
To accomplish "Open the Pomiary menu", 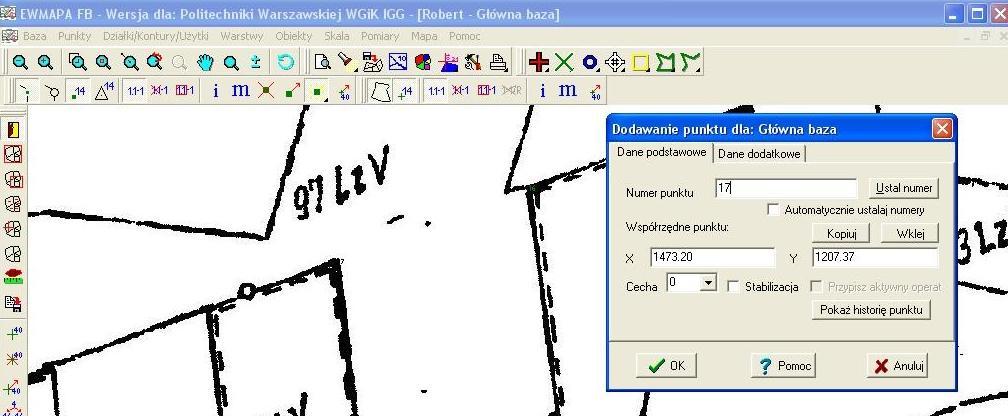I will 380,36.
